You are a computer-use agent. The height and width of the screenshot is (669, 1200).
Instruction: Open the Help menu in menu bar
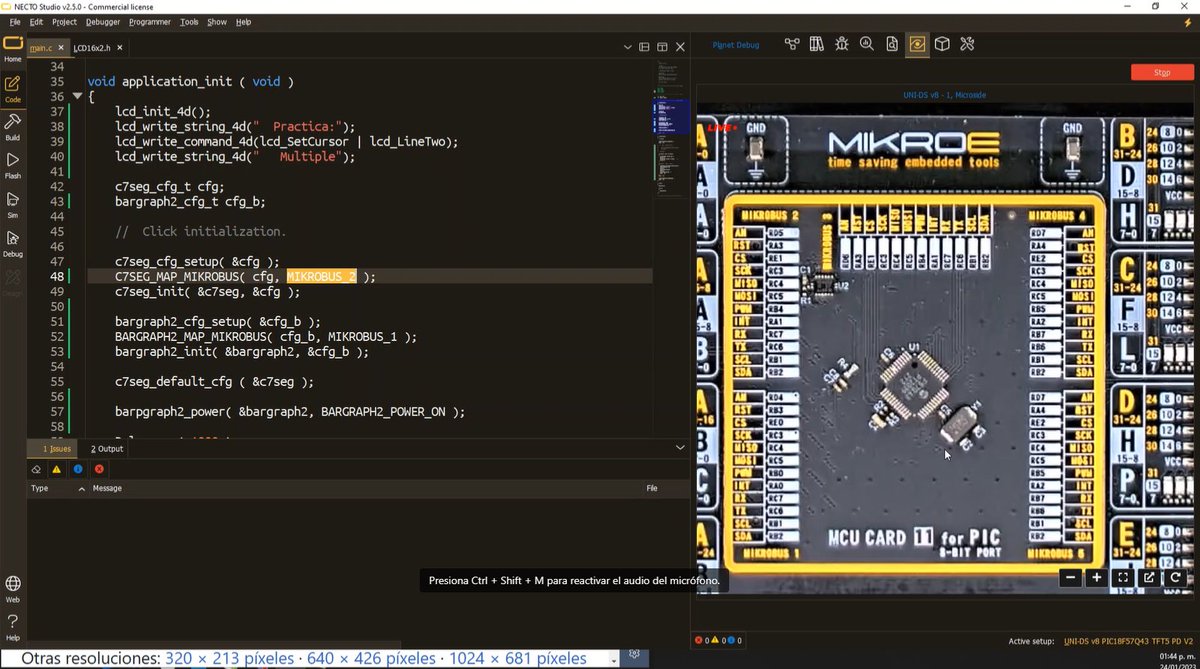pyautogui.click(x=243, y=21)
